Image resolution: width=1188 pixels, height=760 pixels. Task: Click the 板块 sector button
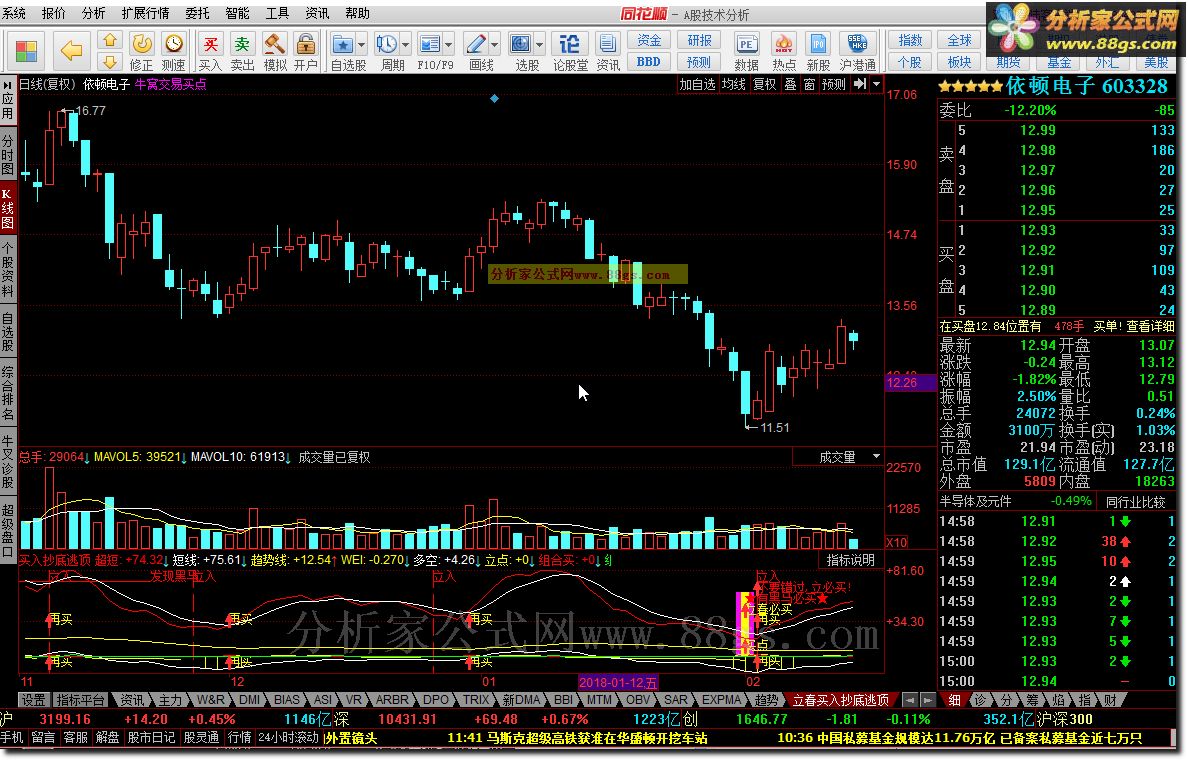(x=959, y=61)
